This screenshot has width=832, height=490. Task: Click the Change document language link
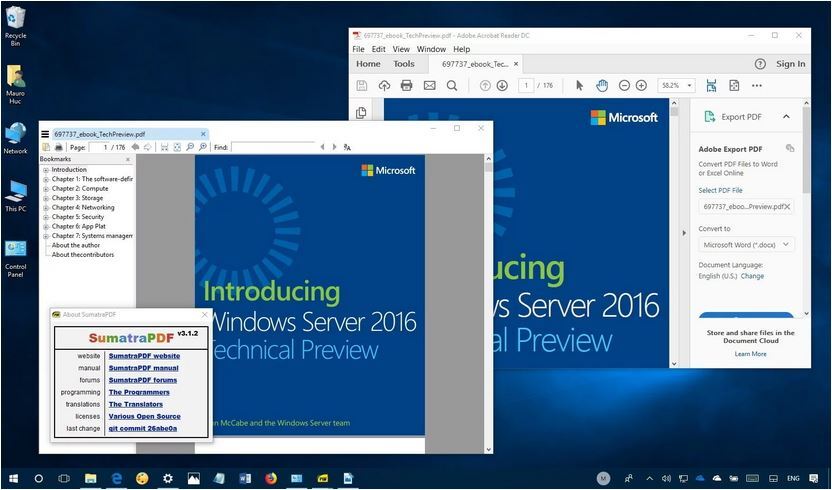[x=752, y=276]
